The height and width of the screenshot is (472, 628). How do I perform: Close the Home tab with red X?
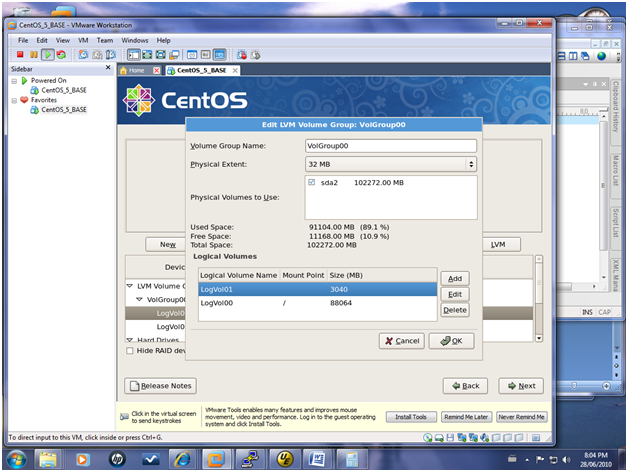pyautogui.click(x=157, y=71)
